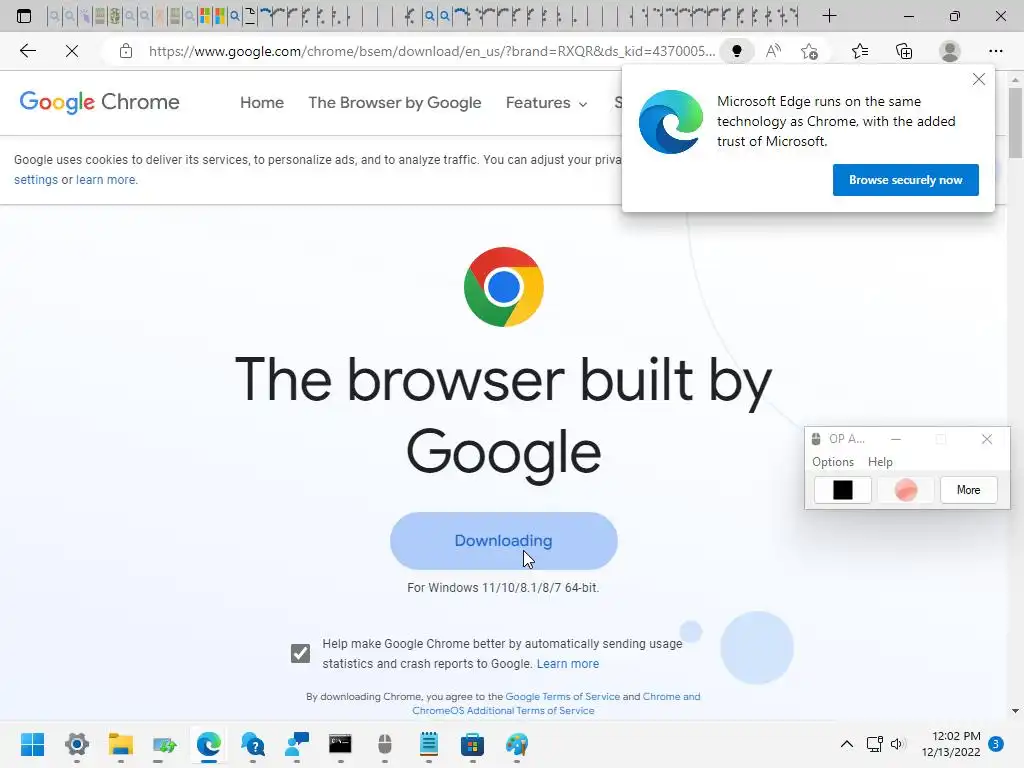This screenshot has width=1024, height=768.
Task: Open Settings gear from taskbar
Action: tap(76, 744)
